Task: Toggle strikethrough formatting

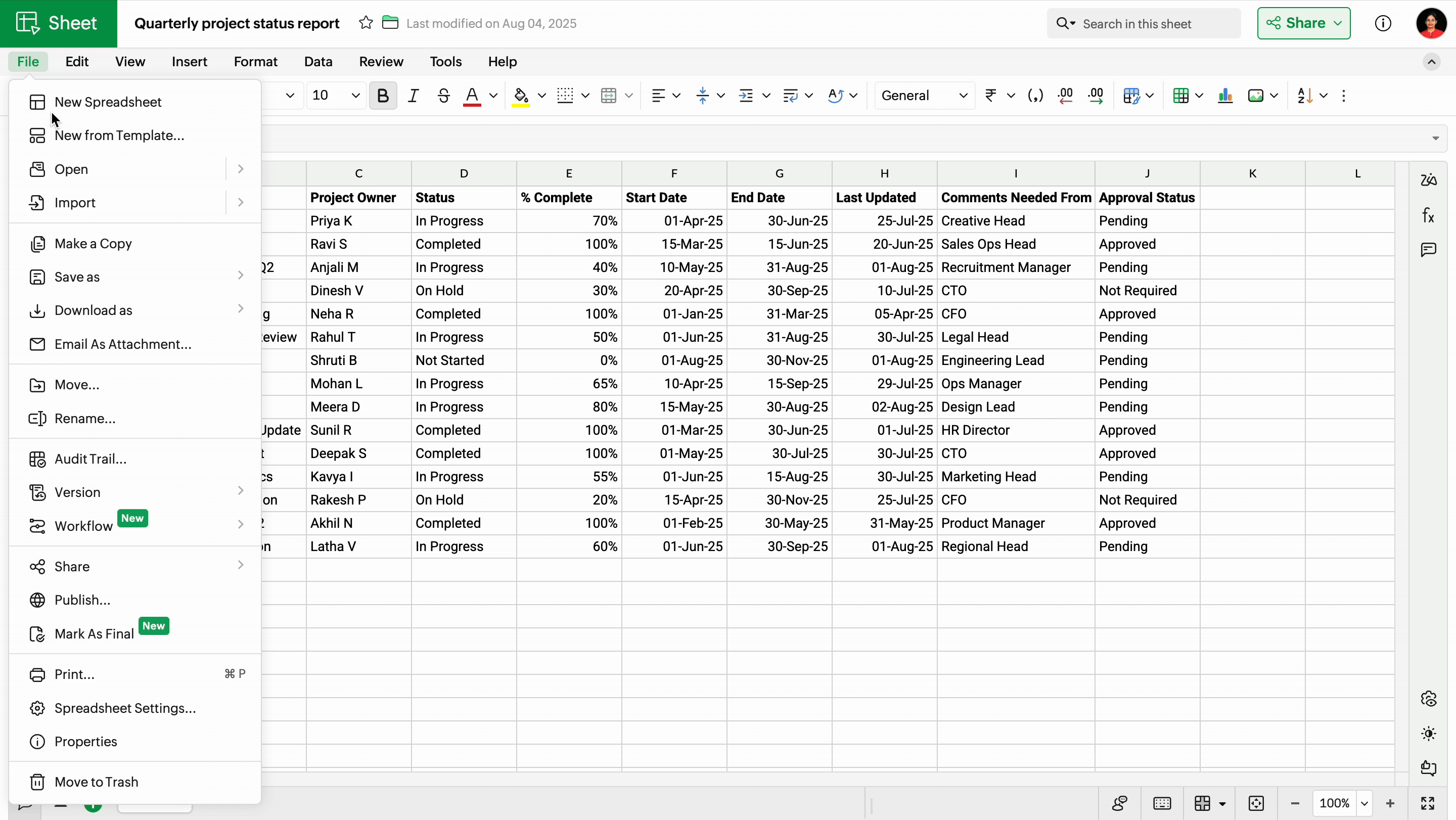Action: pyautogui.click(x=444, y=96)
